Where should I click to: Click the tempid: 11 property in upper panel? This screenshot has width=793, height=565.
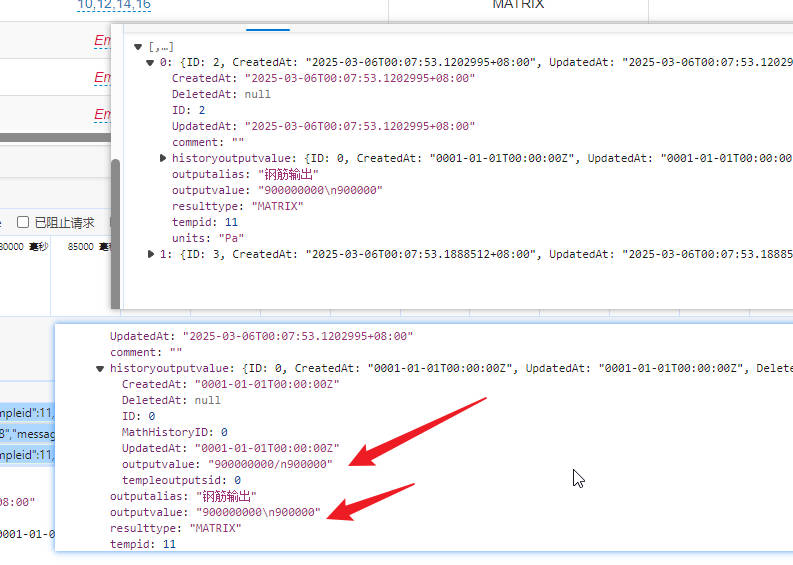[x=204, y=222]
